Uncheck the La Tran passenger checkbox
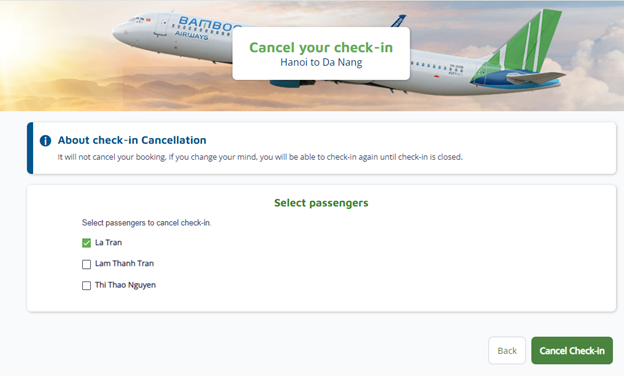Viewport: 624px width, 376px height. click(86, 243)
